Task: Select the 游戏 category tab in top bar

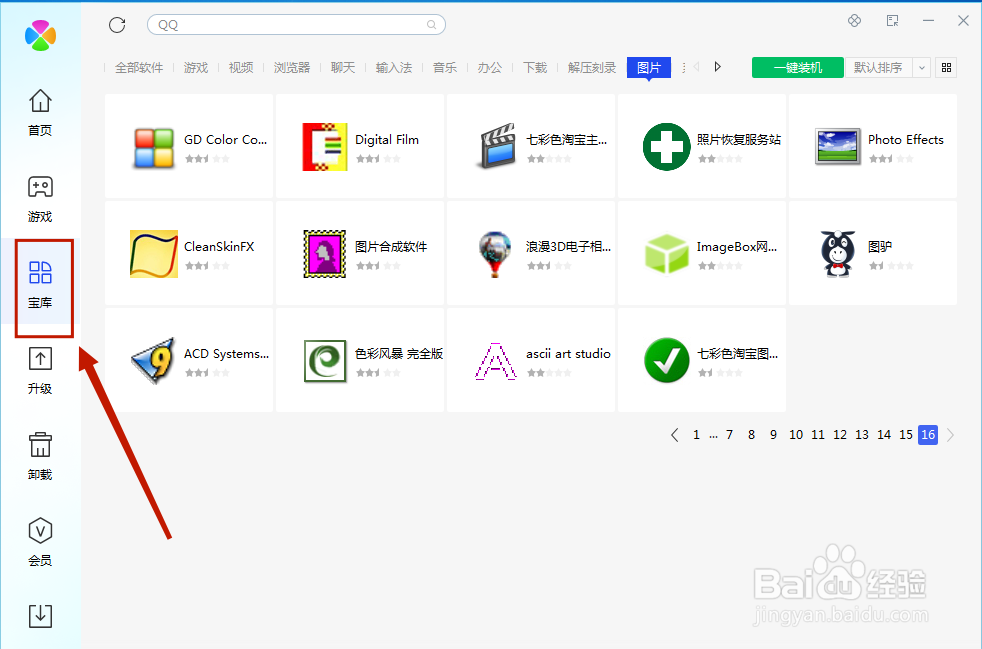Action: click(x=196, y=68)
